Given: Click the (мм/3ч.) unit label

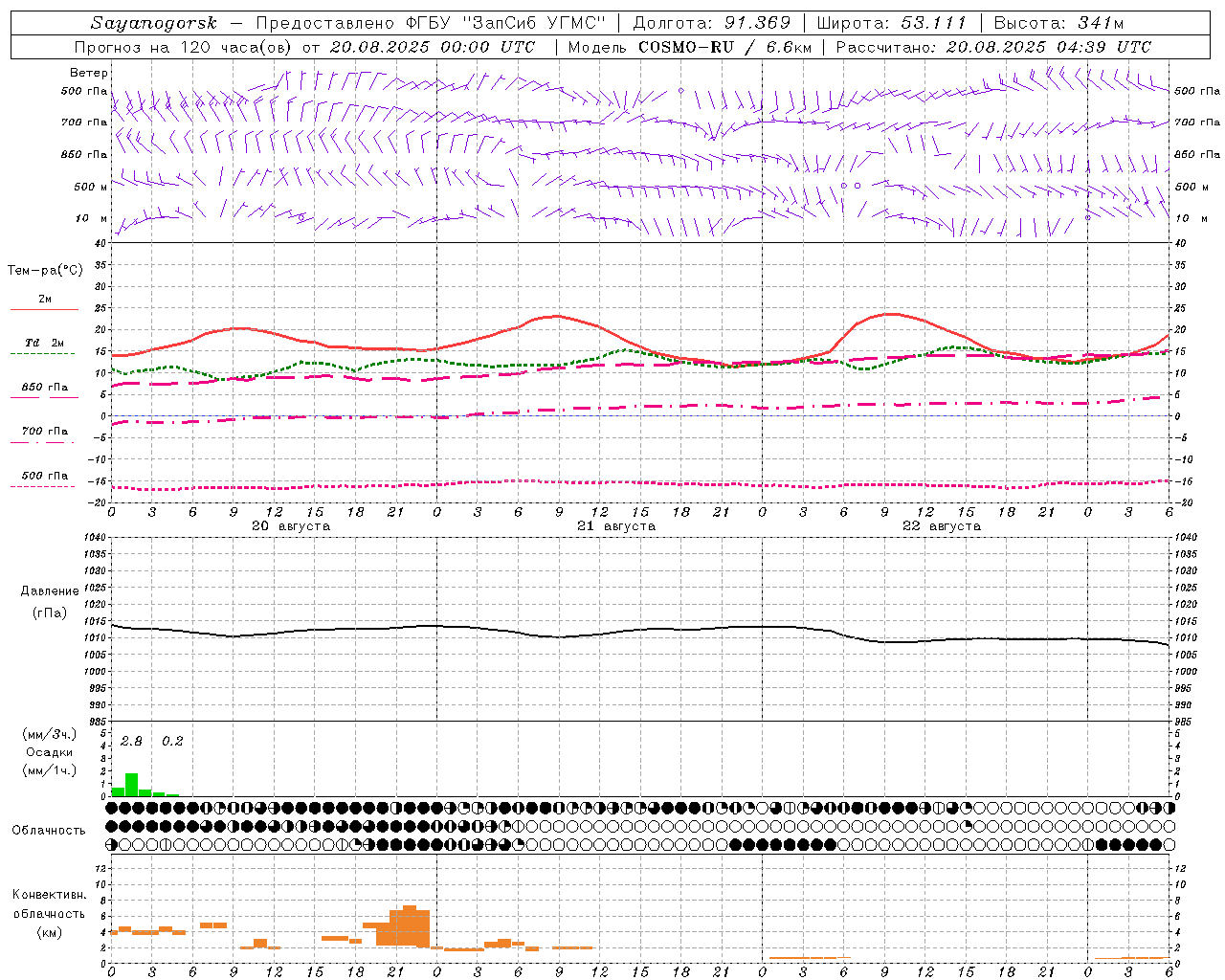Looking at the screenshot, I should point(49,734).
